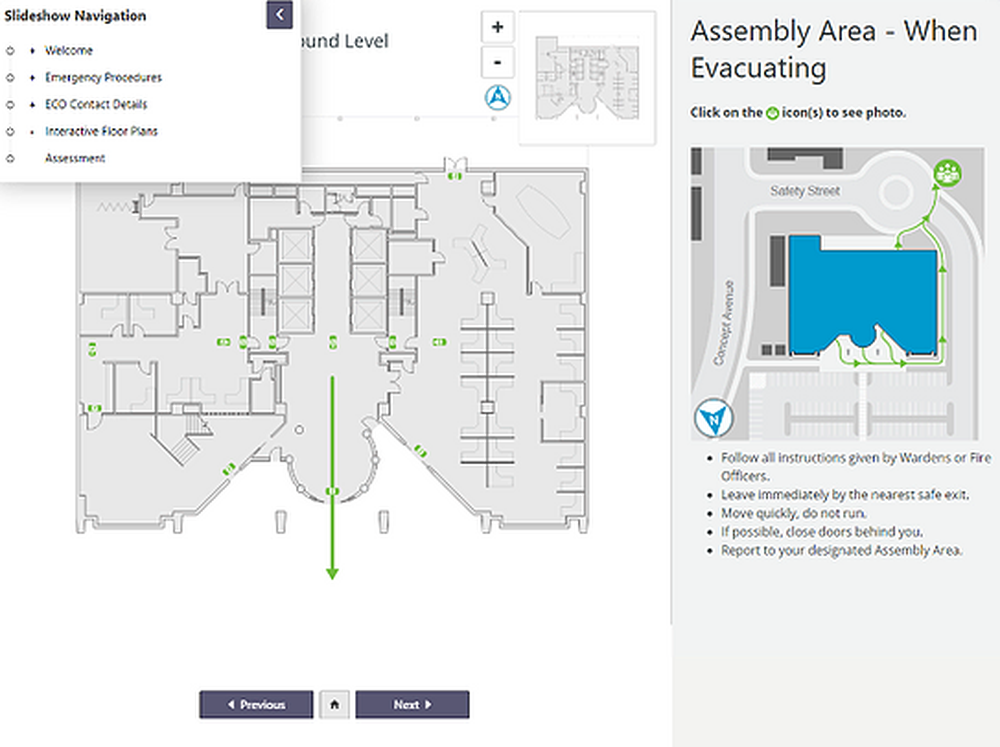
Task: Click the 'Safety Street' label on the map
Action: click(805, 190)
